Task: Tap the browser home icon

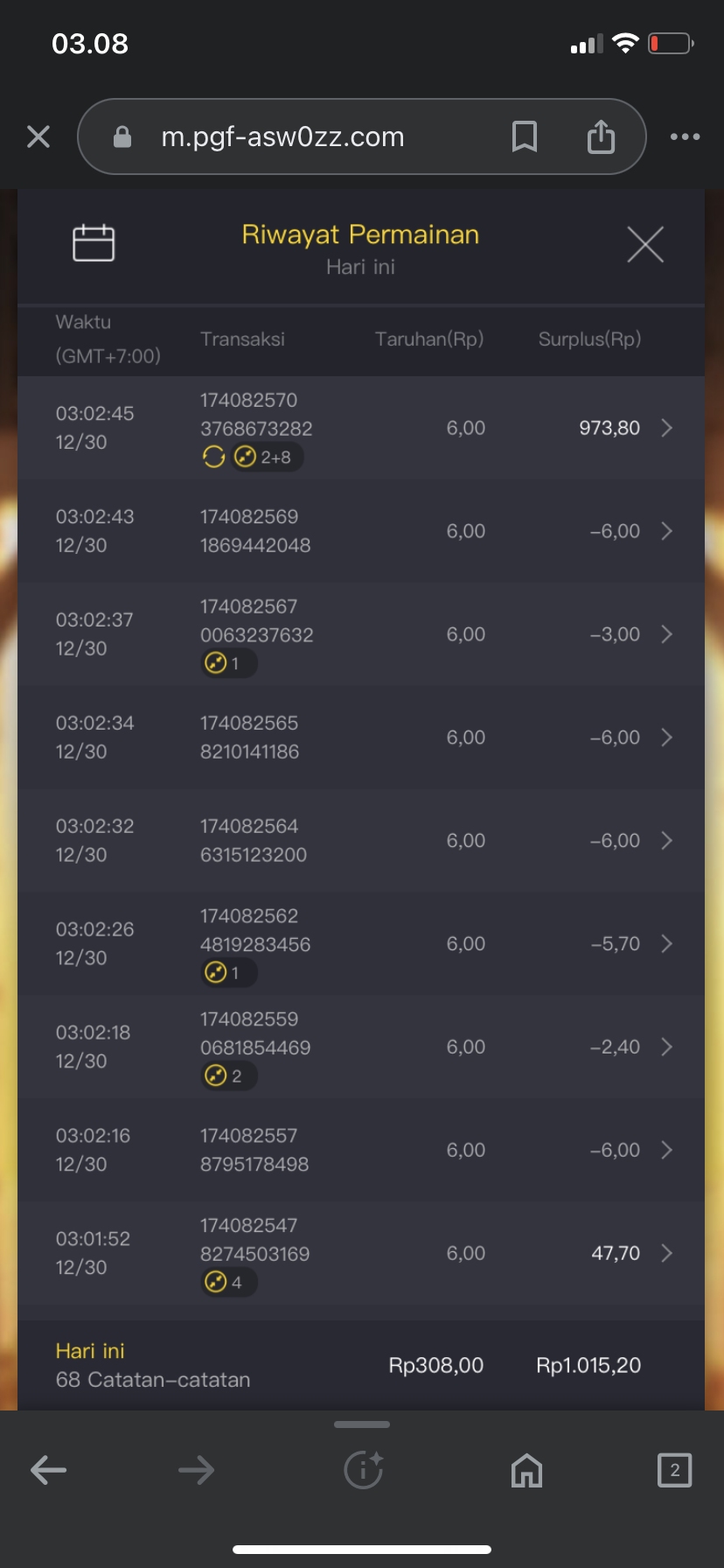Action: pos(526,1471)
